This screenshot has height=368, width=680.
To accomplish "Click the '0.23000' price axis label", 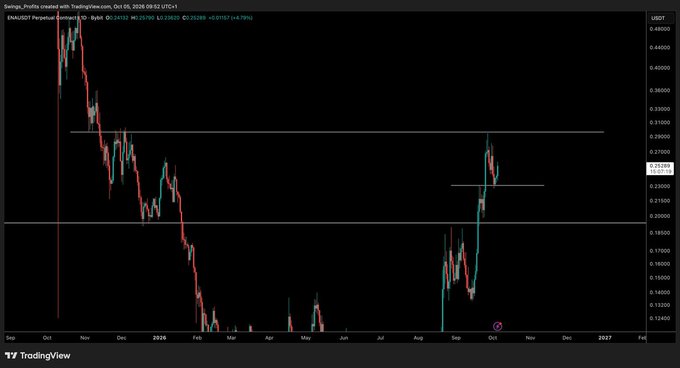I will pos(660,186).
